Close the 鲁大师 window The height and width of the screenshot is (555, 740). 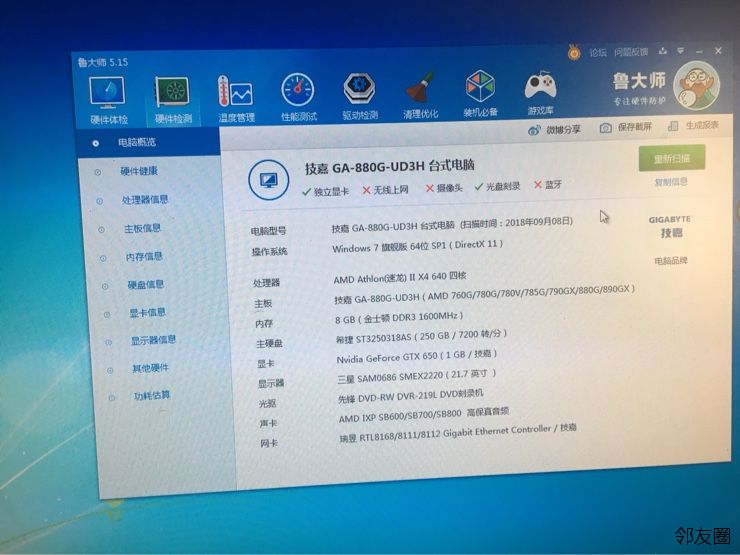pyautogui.click(x=718, y=50)
